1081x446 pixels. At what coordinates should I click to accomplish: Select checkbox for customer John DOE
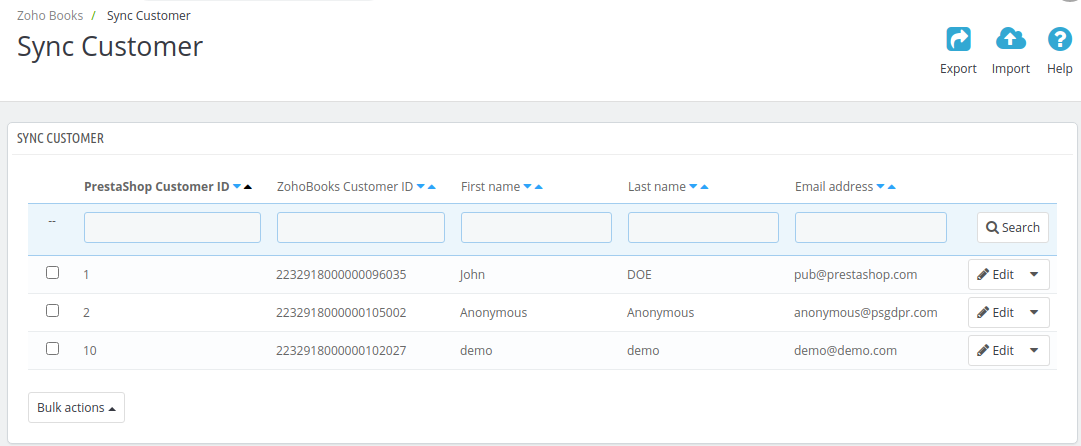pyautogui.click(x=52, y=272)
